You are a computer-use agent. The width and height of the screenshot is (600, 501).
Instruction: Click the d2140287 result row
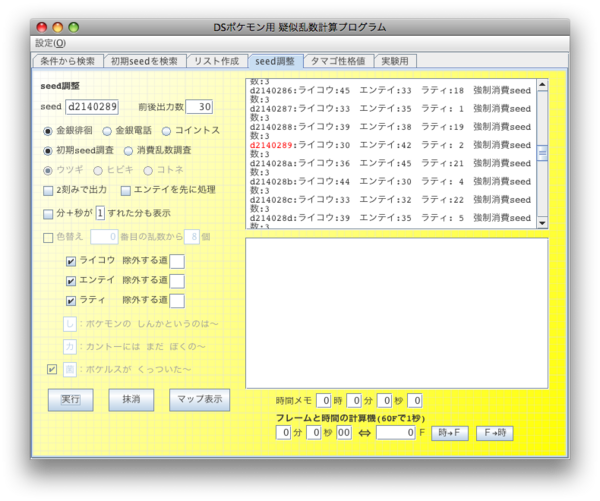point(390,109)
